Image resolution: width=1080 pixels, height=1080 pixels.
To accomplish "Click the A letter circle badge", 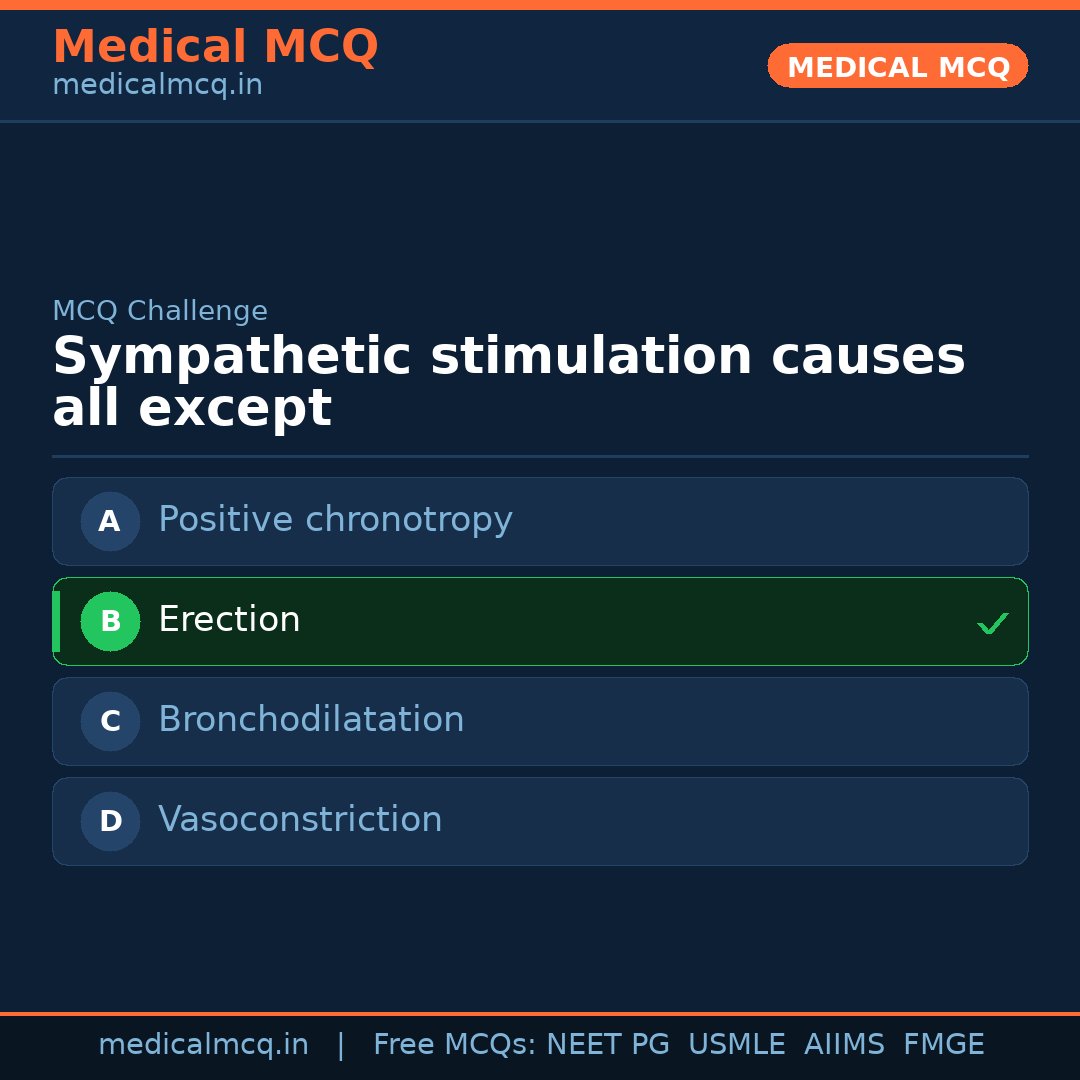I will click(110, 521).
